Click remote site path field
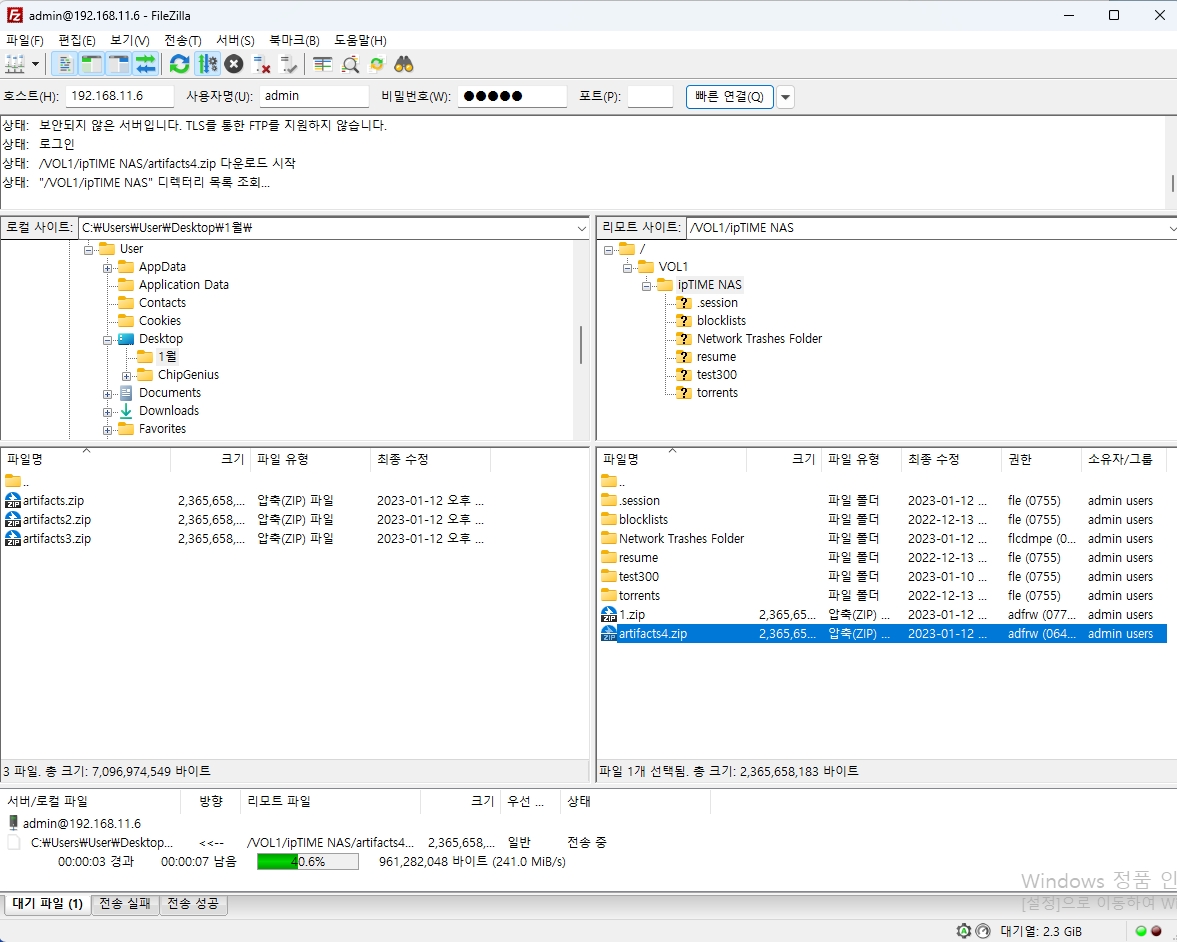The width and height of the screenshot is (1177, 942). [929, 228]
